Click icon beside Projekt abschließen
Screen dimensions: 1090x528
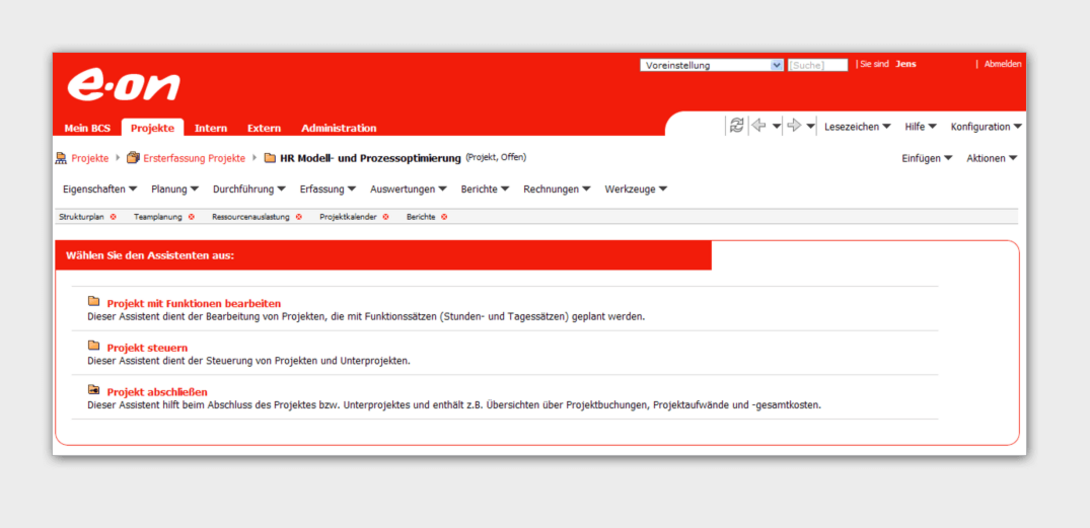coord(94,390)
